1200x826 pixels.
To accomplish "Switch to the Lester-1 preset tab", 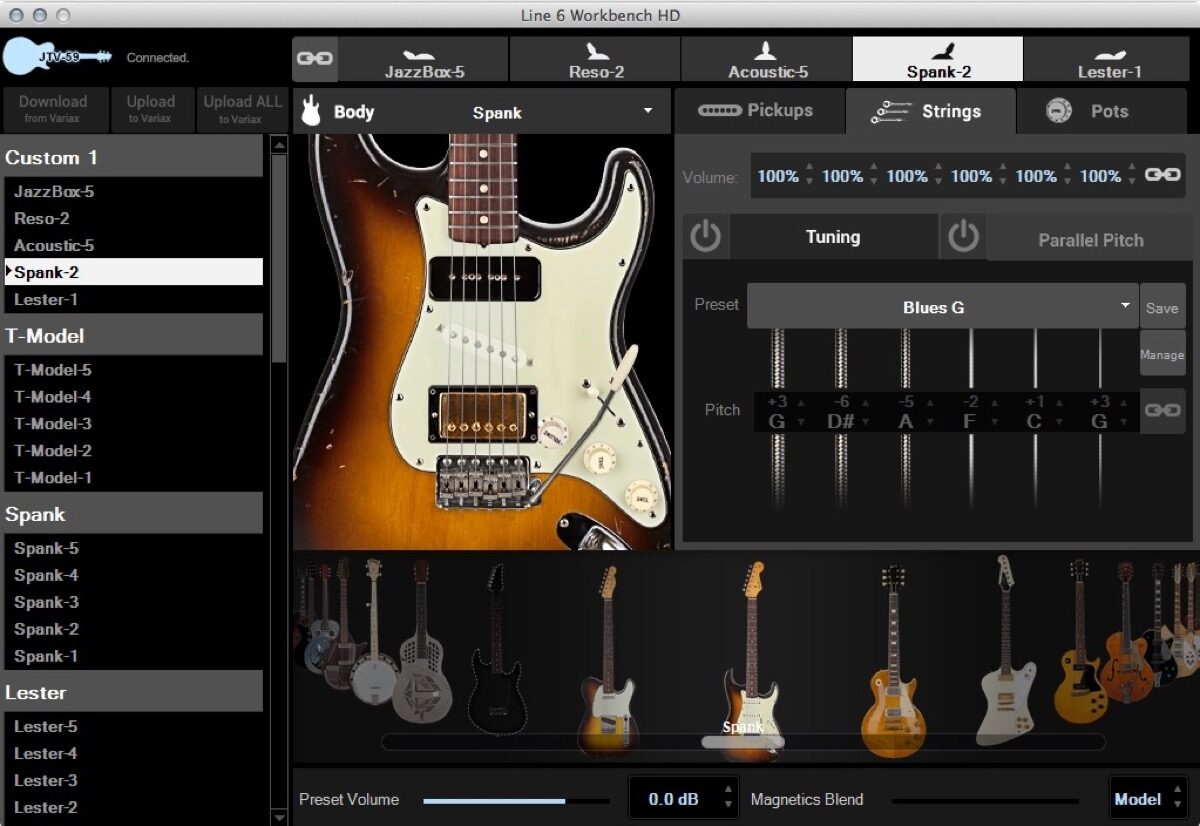I will pos(1109,59).
